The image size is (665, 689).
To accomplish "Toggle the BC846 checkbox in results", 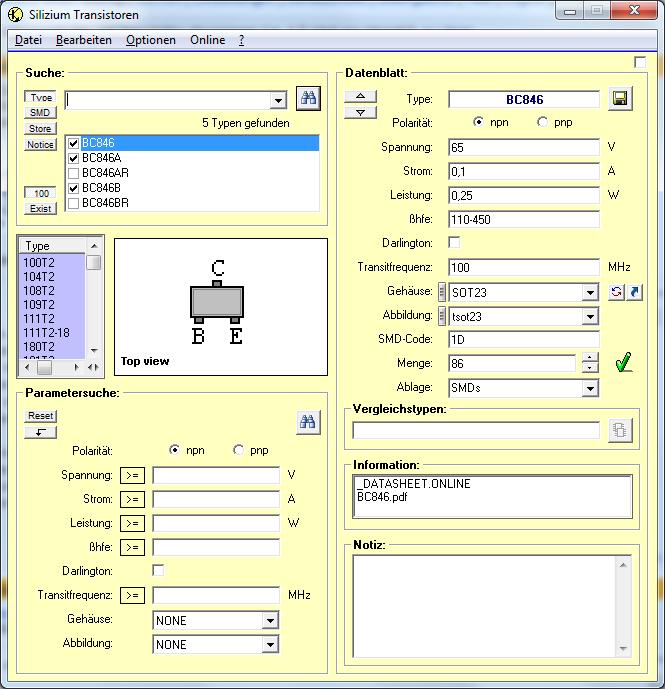I will click(x=73, y=143).
